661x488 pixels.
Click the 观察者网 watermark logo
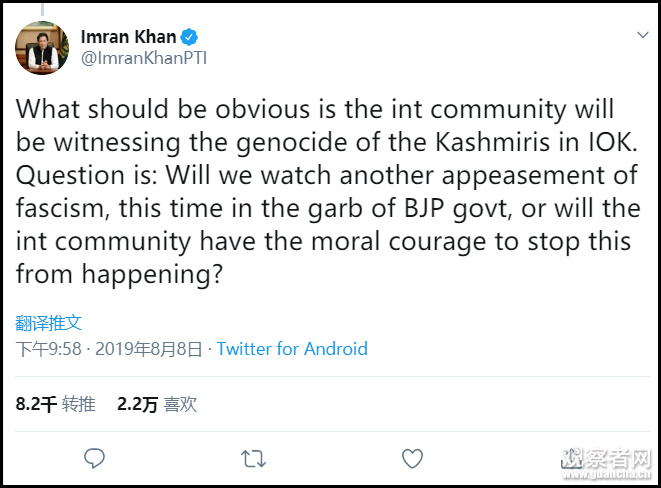click(607, 461)
